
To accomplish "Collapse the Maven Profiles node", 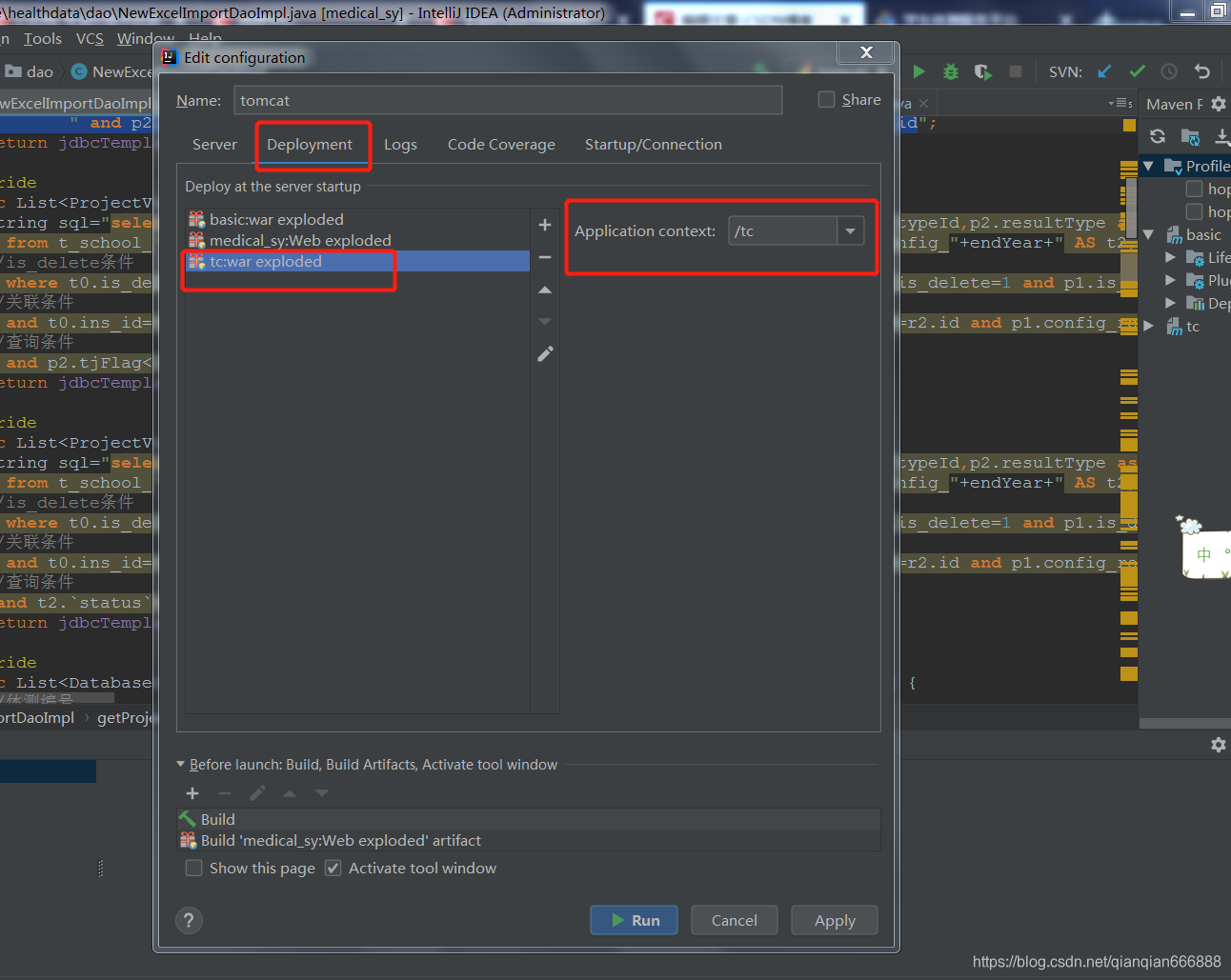I will (1148, 166).
